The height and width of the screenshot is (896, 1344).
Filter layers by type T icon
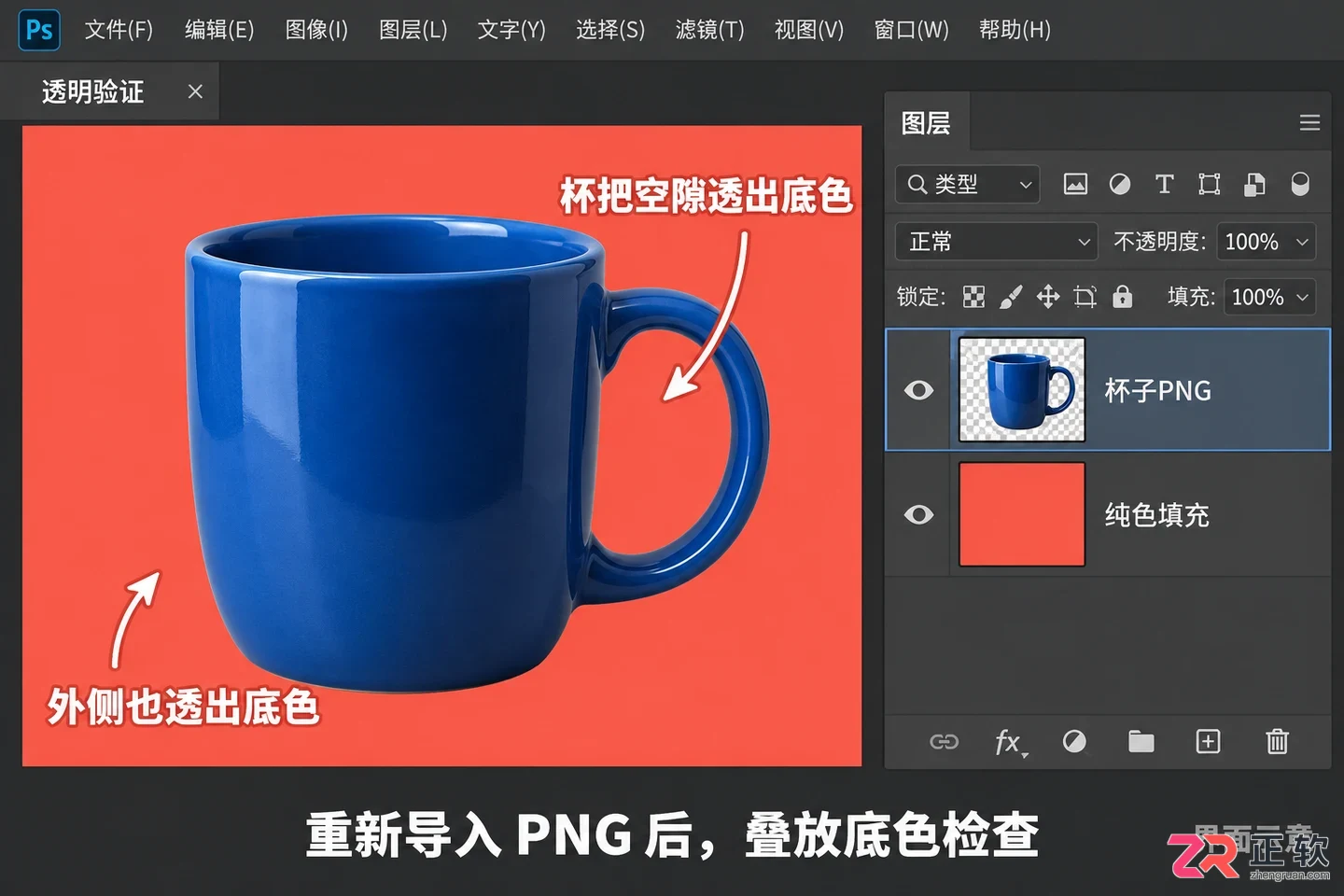(x=1164, y=184)
